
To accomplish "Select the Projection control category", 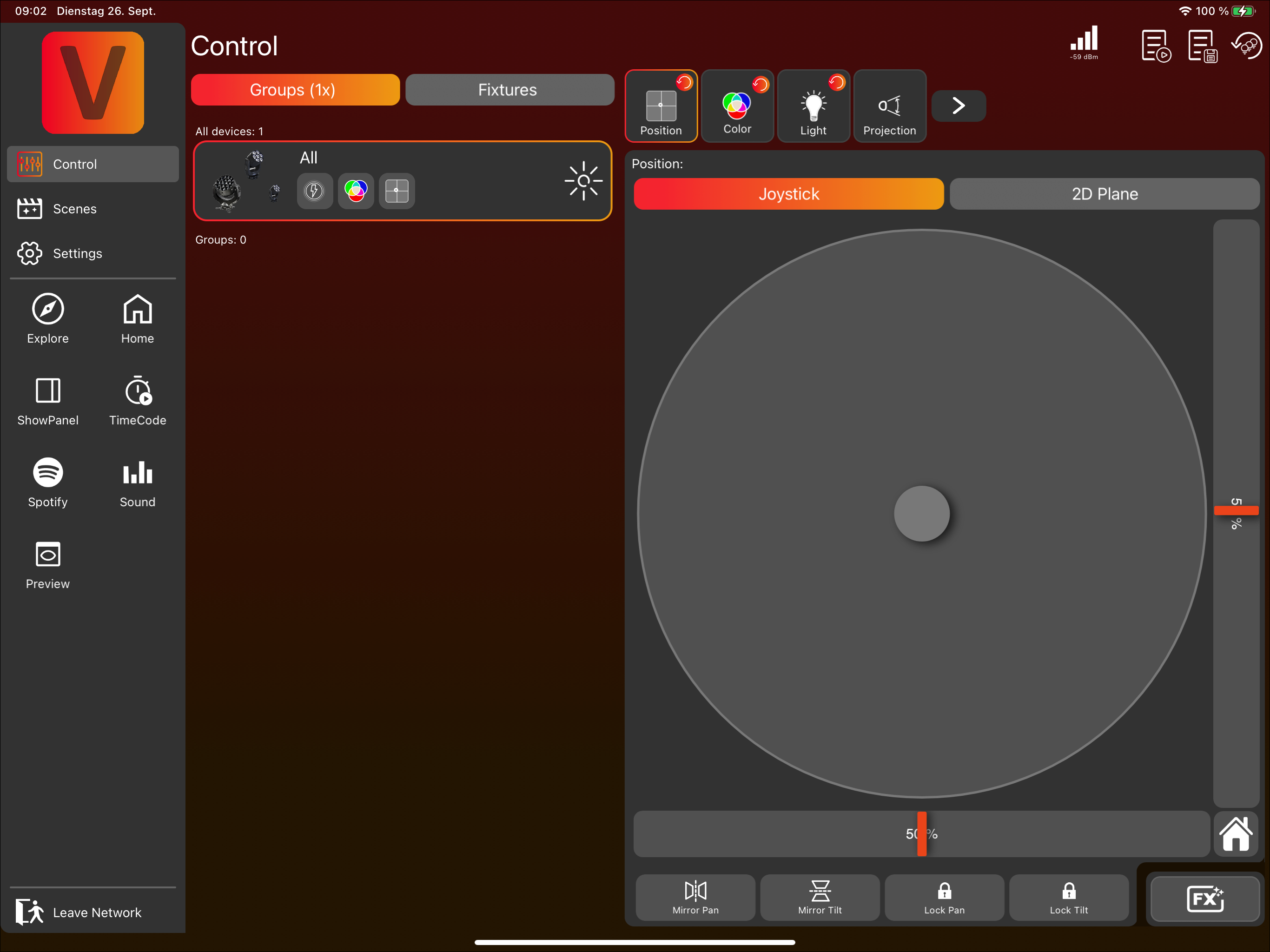I will coord(889,106).
